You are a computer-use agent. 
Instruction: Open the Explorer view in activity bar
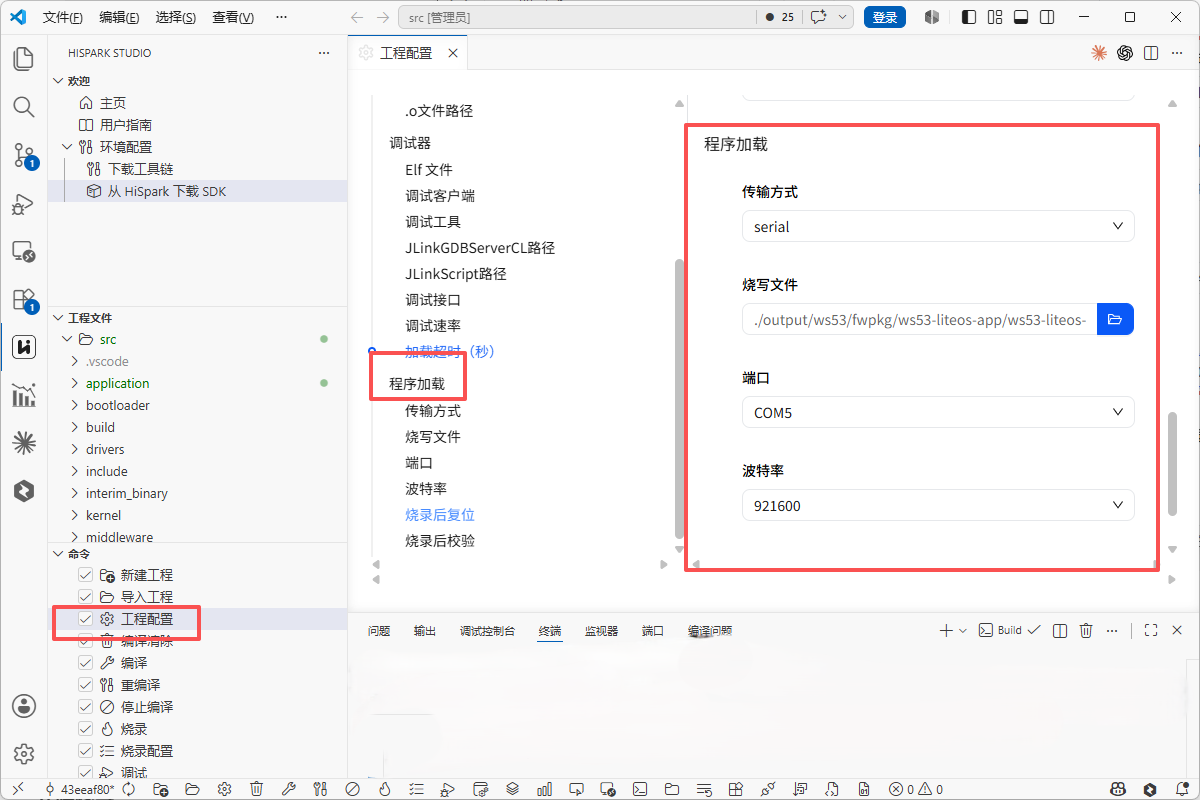23,59
